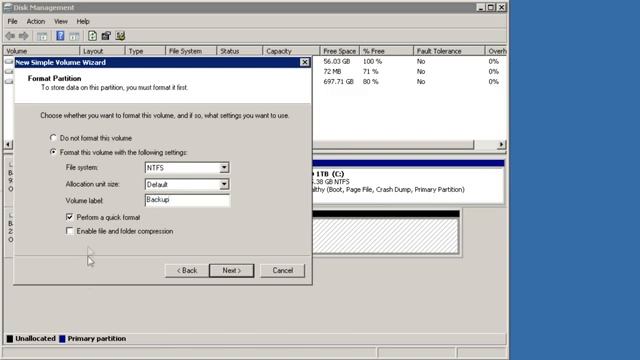The width and height of the screenshot is (640, 360).
Task: Select the first volume drive icon
Action: click(9, 61)
